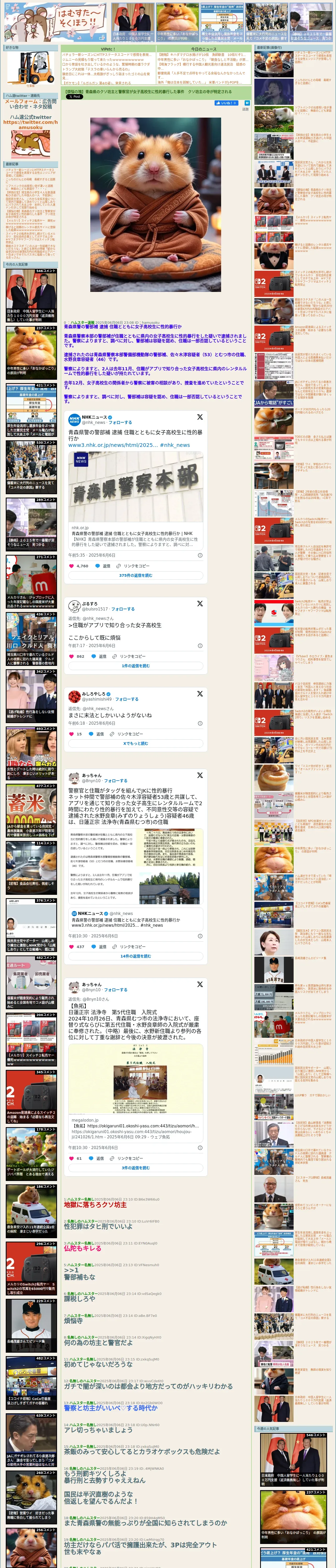The image size is (336, 1568).
Task: Click the orange forklift image in sidebar
Action: pos(31,68)
